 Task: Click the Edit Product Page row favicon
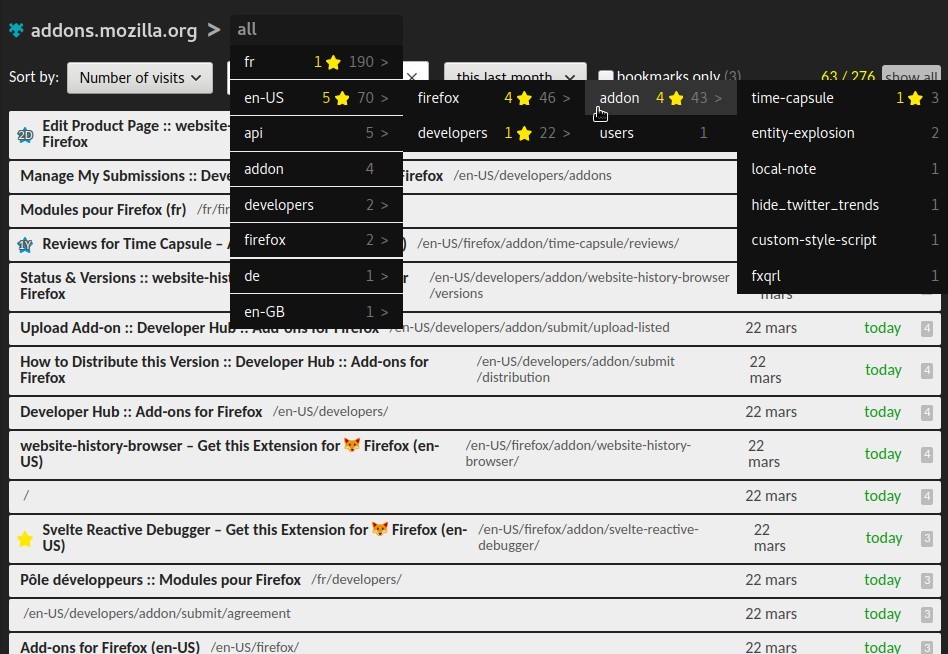tap(25, 134)
